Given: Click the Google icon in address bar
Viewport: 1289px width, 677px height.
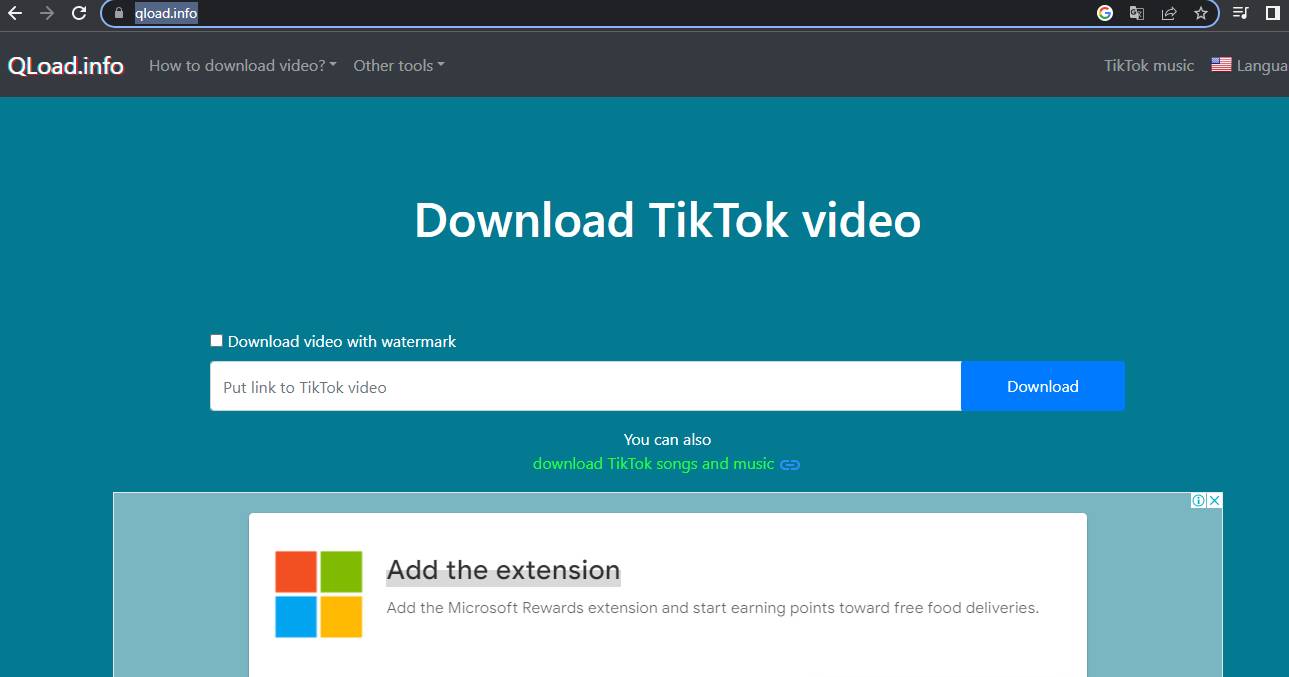Looking at the screenshot, I should [x=1105, y=13].
